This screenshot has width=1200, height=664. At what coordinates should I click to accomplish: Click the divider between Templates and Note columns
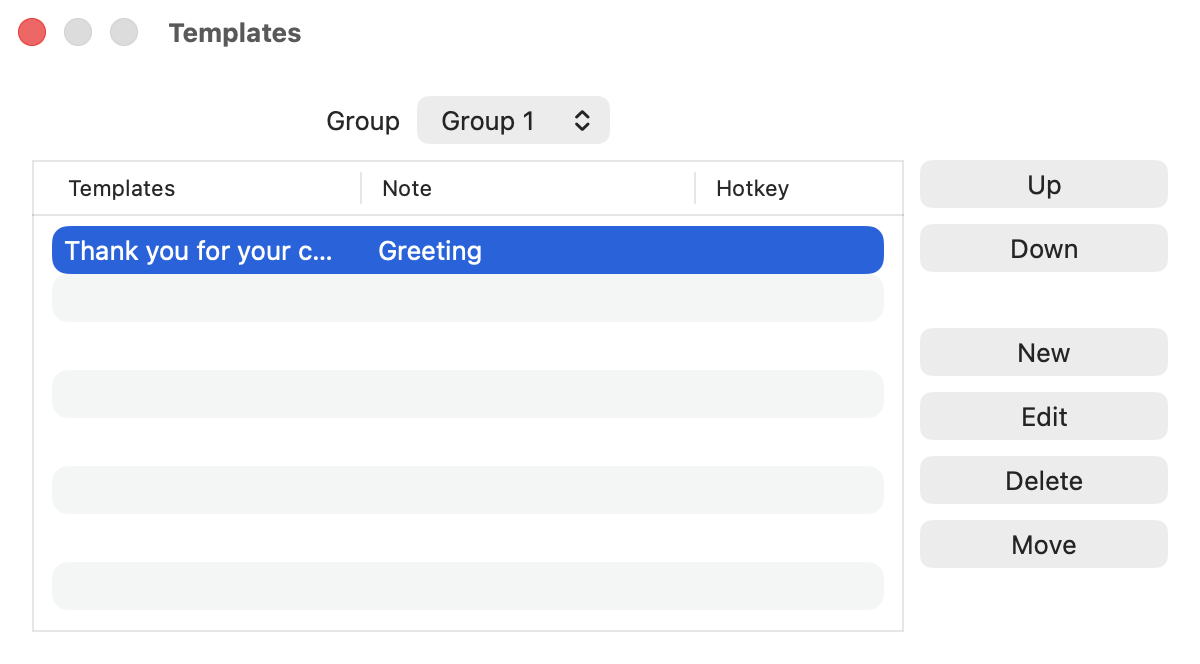click(x=361, y=188)
